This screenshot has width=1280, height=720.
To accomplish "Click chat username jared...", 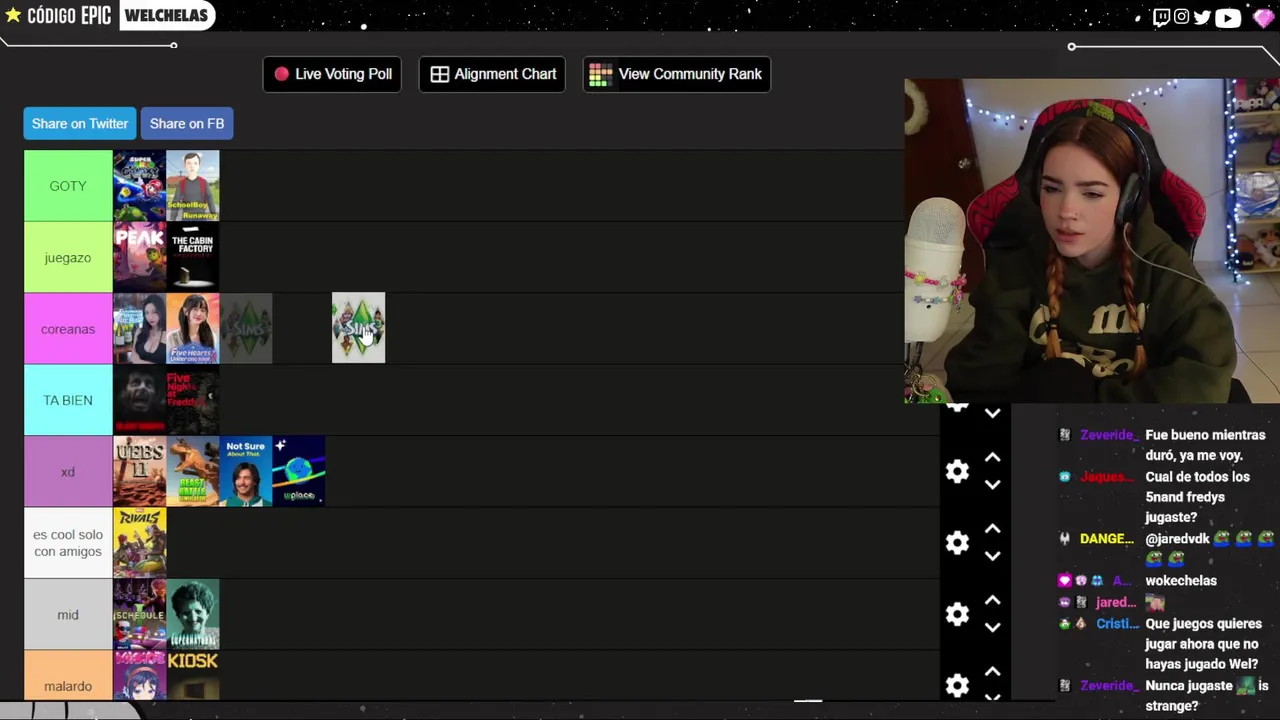I will 1116,602.
